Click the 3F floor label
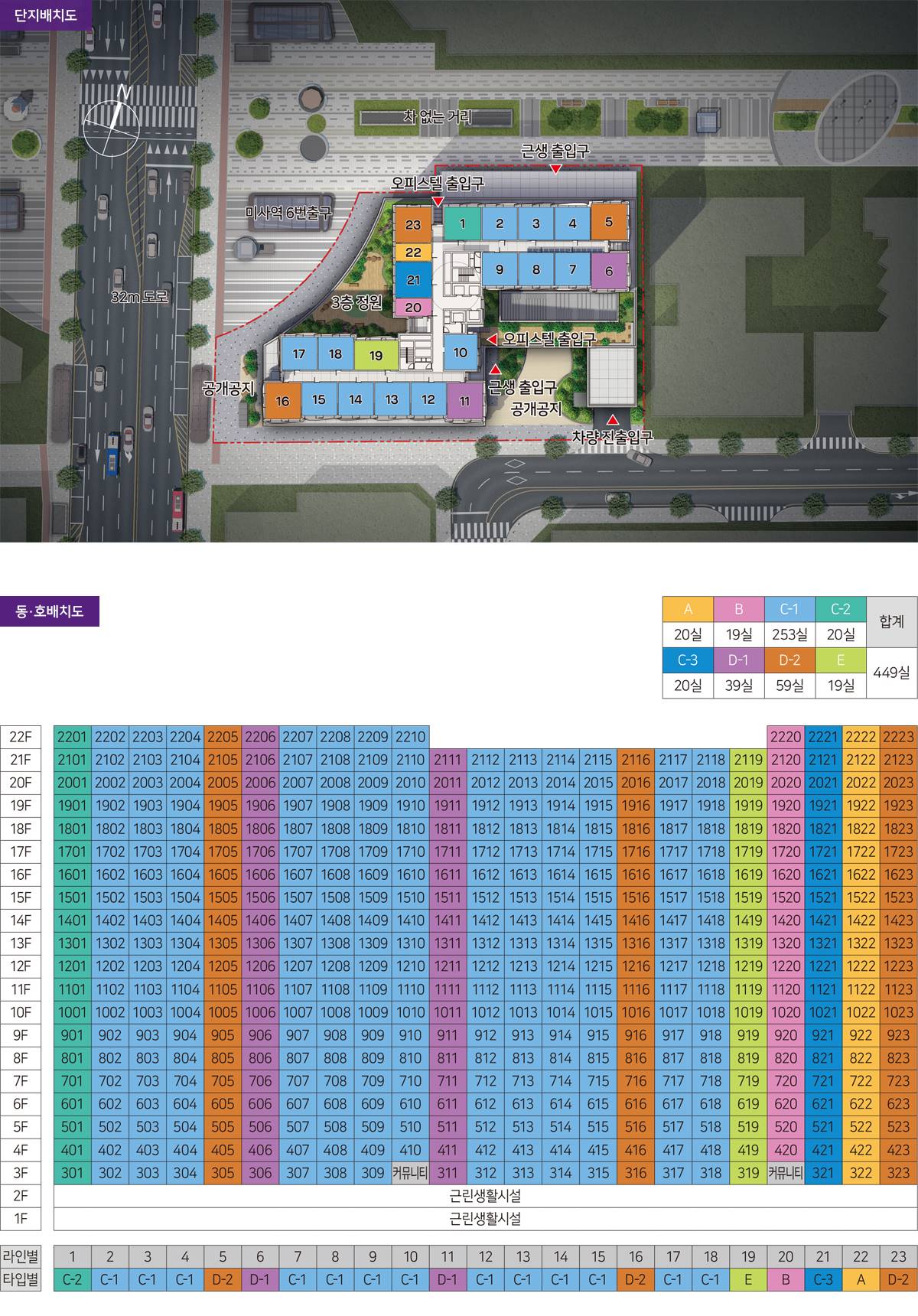Image resolution: width=918 pixels, height=1316 pixels. point(19,1173)
